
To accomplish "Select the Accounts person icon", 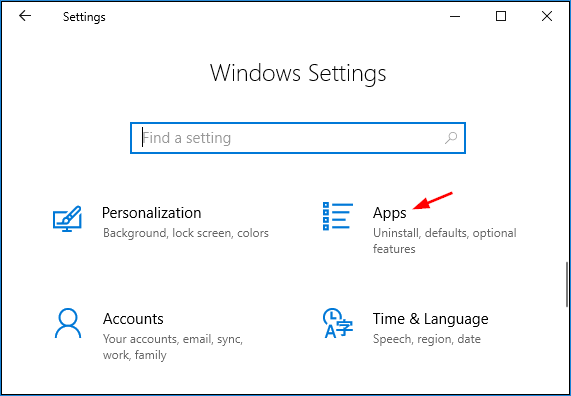I will click(x=68, y=323).
